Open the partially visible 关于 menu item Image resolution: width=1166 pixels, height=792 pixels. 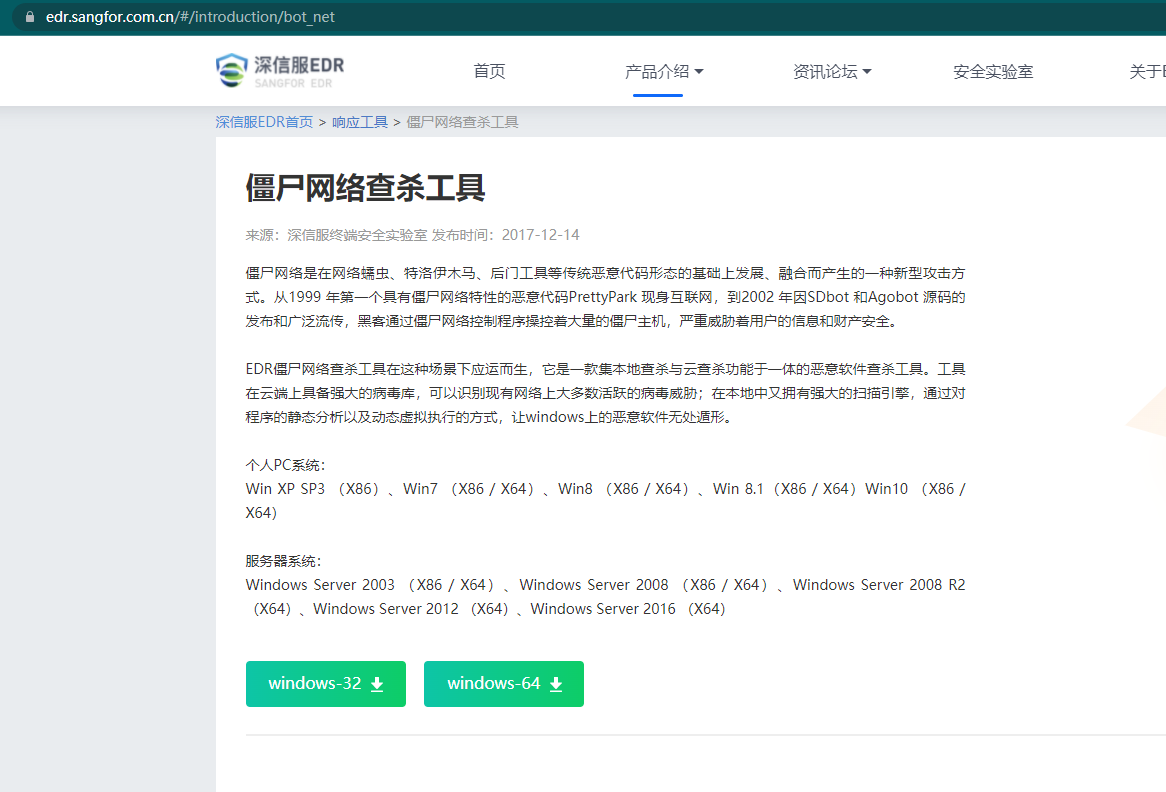[1147, 71]
